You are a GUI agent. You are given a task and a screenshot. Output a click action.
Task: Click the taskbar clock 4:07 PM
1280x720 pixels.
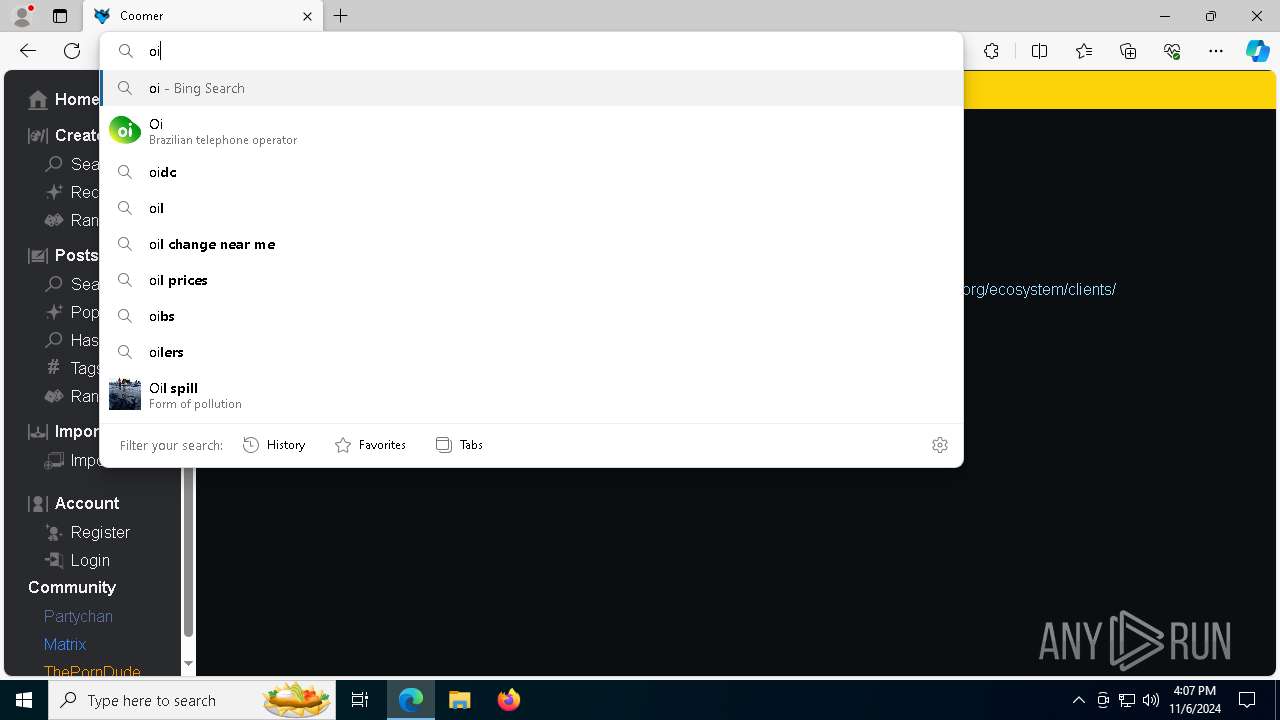[x=1195, y=691]
